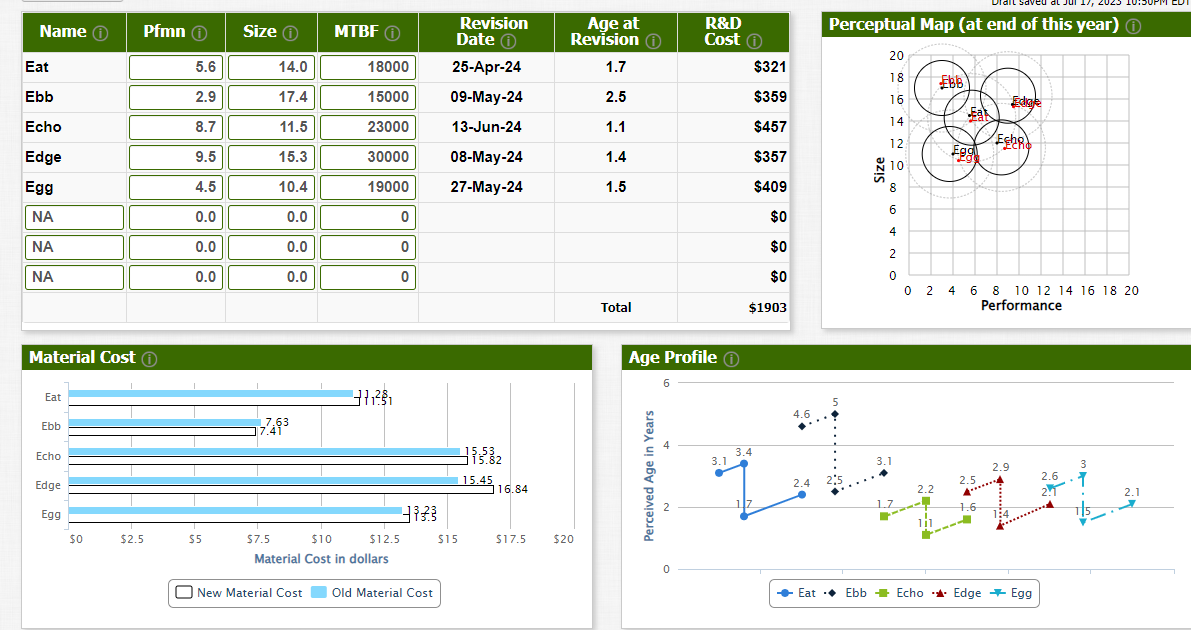The height and width of the screenshot is (630, 1191).
Task: Click the Ebb revision date 09-May-24
Action: (x=486, y=97)
